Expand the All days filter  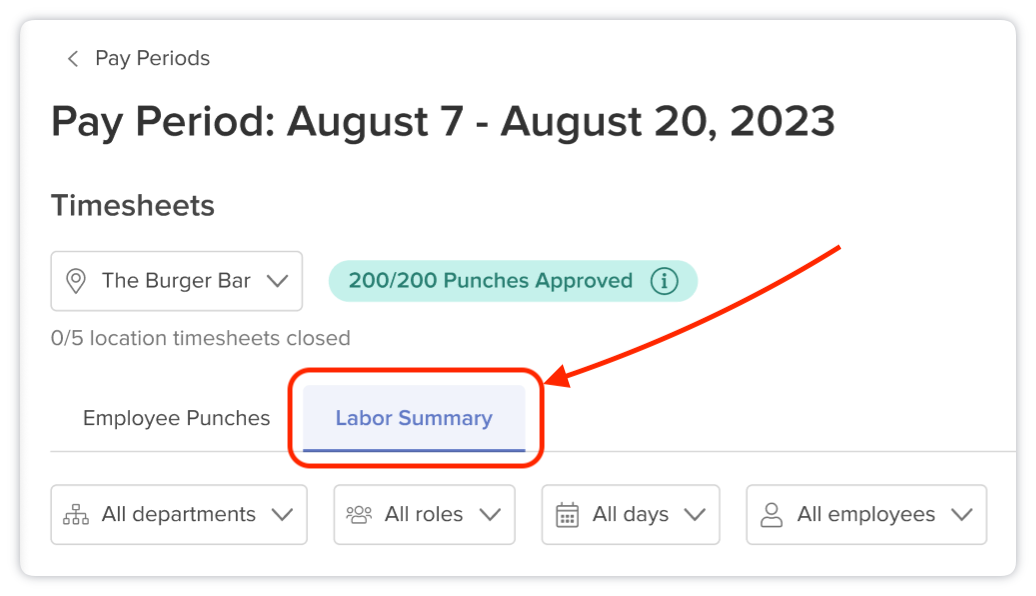(x=630, y=515)
